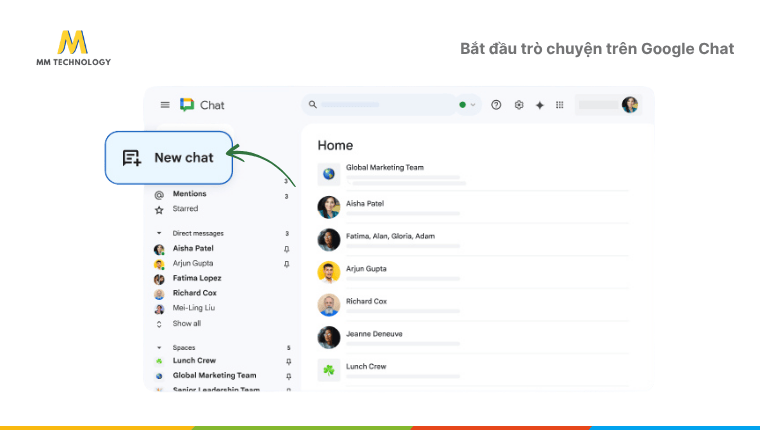
Task: Click the Home heading
Action: [335, 145]
